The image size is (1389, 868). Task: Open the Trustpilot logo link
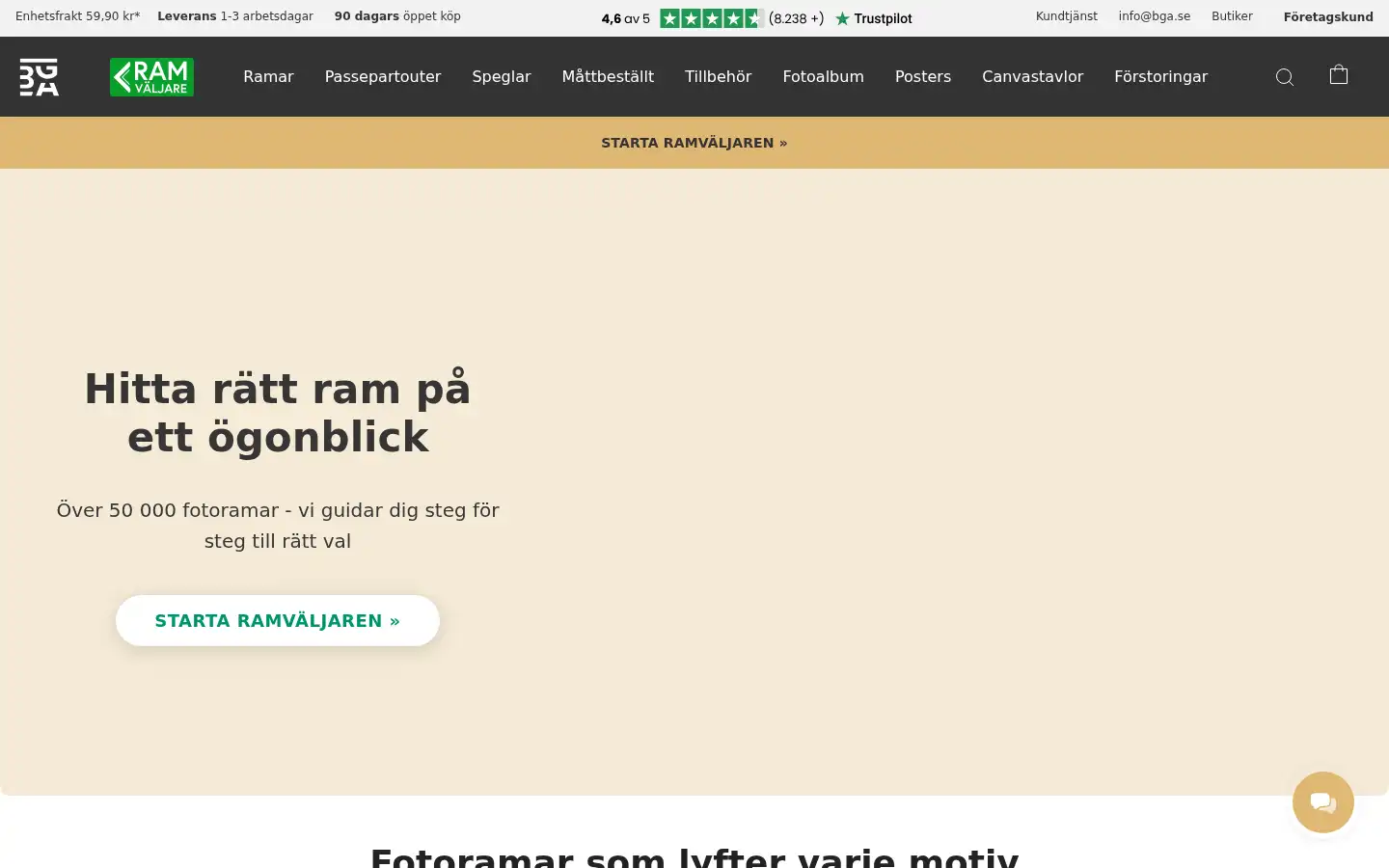[x=874, y=18]
